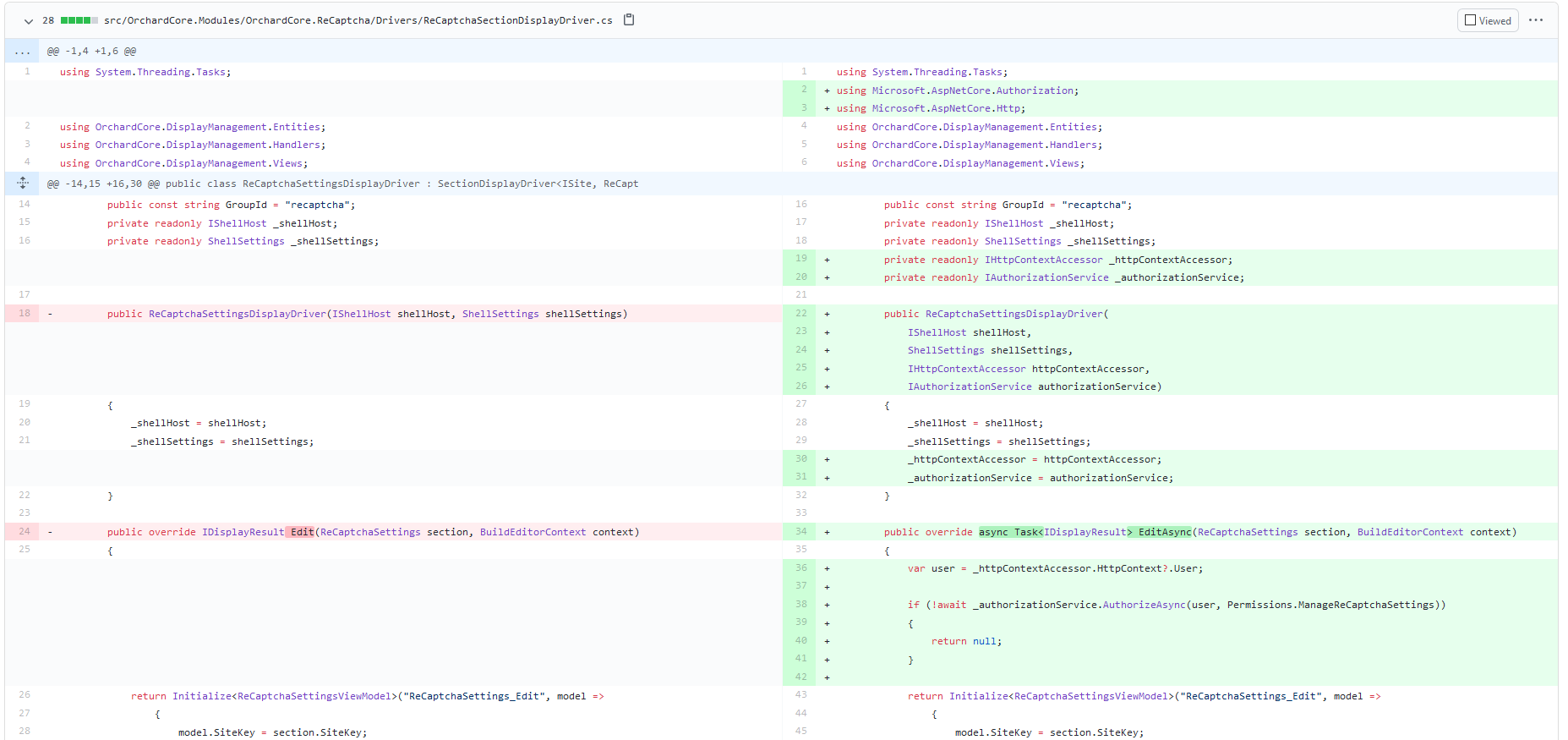Select right line 'IShellHost shellHost,' line 23

tap(970, 332)
